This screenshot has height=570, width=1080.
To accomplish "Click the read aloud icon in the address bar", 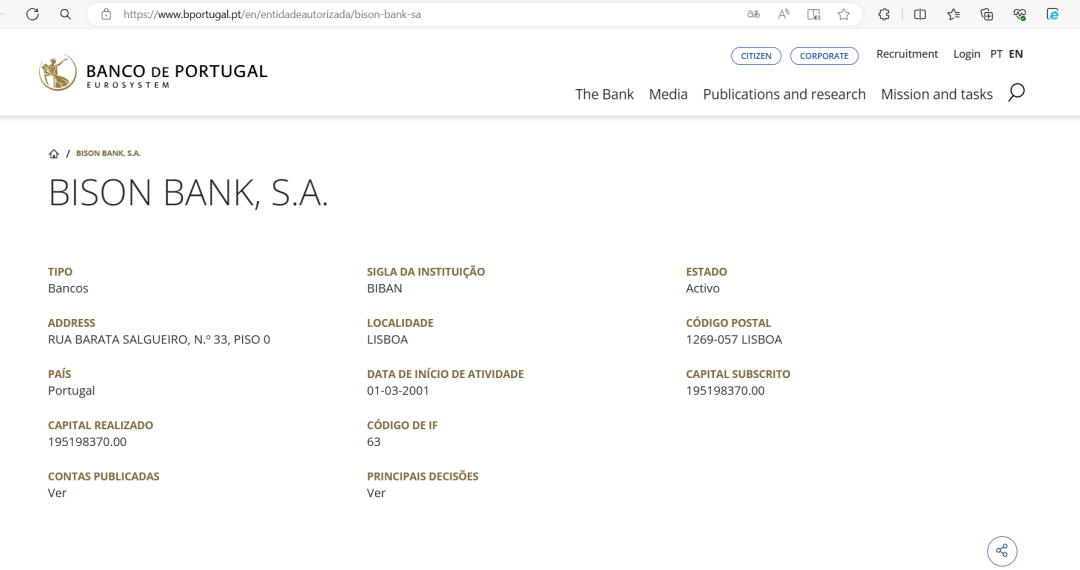I will (784, 14).
